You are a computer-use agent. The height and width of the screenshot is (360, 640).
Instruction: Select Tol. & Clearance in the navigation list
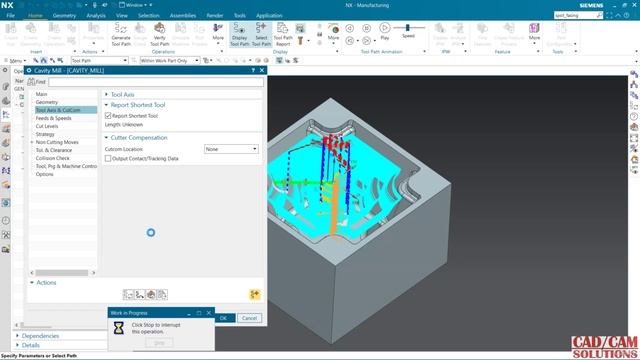[x=54, y=150]
